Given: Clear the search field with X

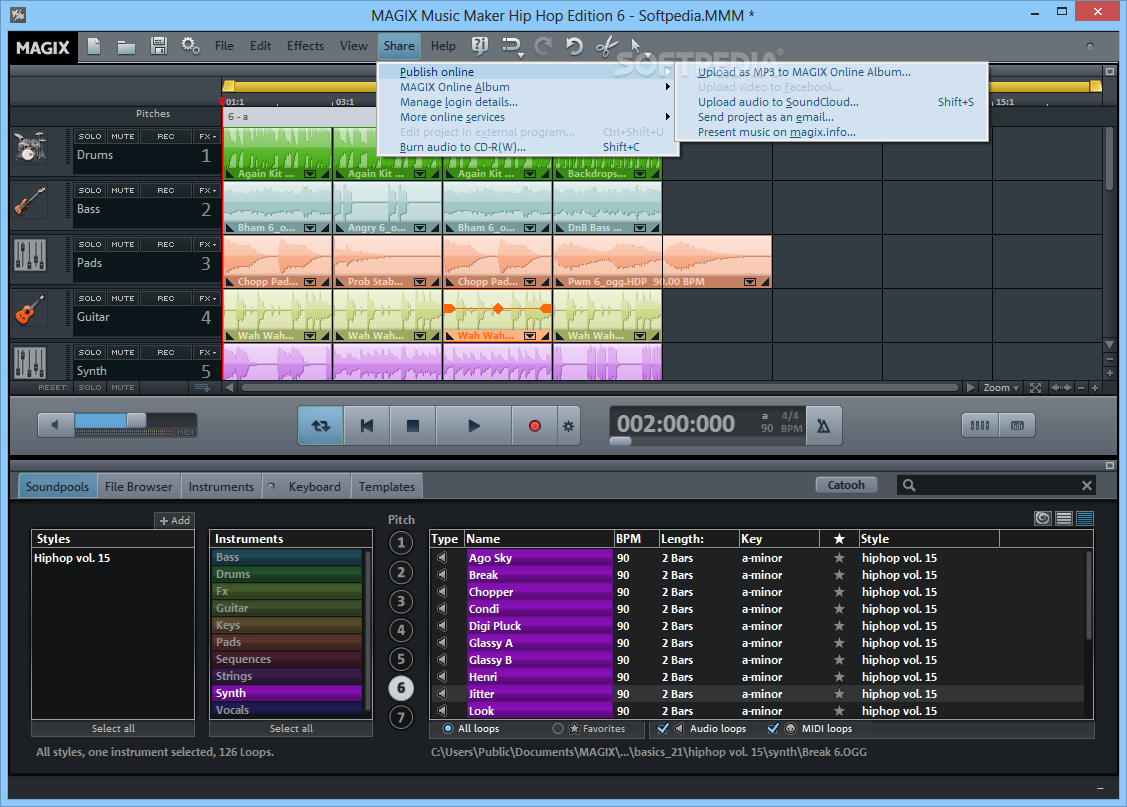Looking at the screenshot, I should point(1087,486).
